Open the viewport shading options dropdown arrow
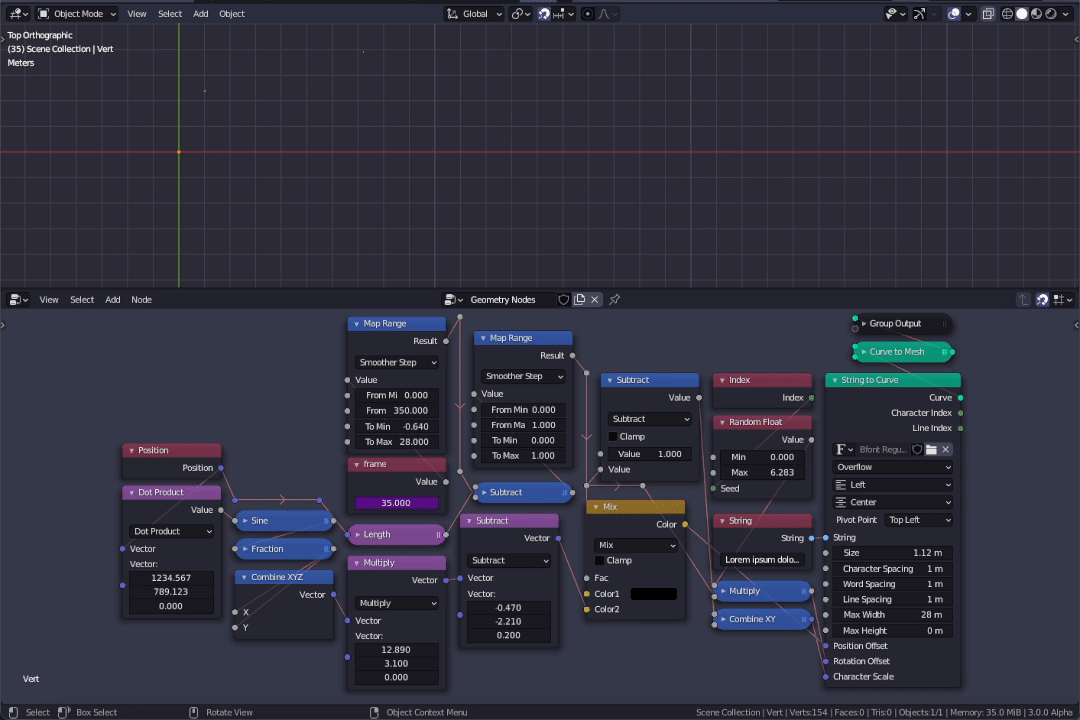This screenshot has width=1080, height=720. (x=1066, y=14)
